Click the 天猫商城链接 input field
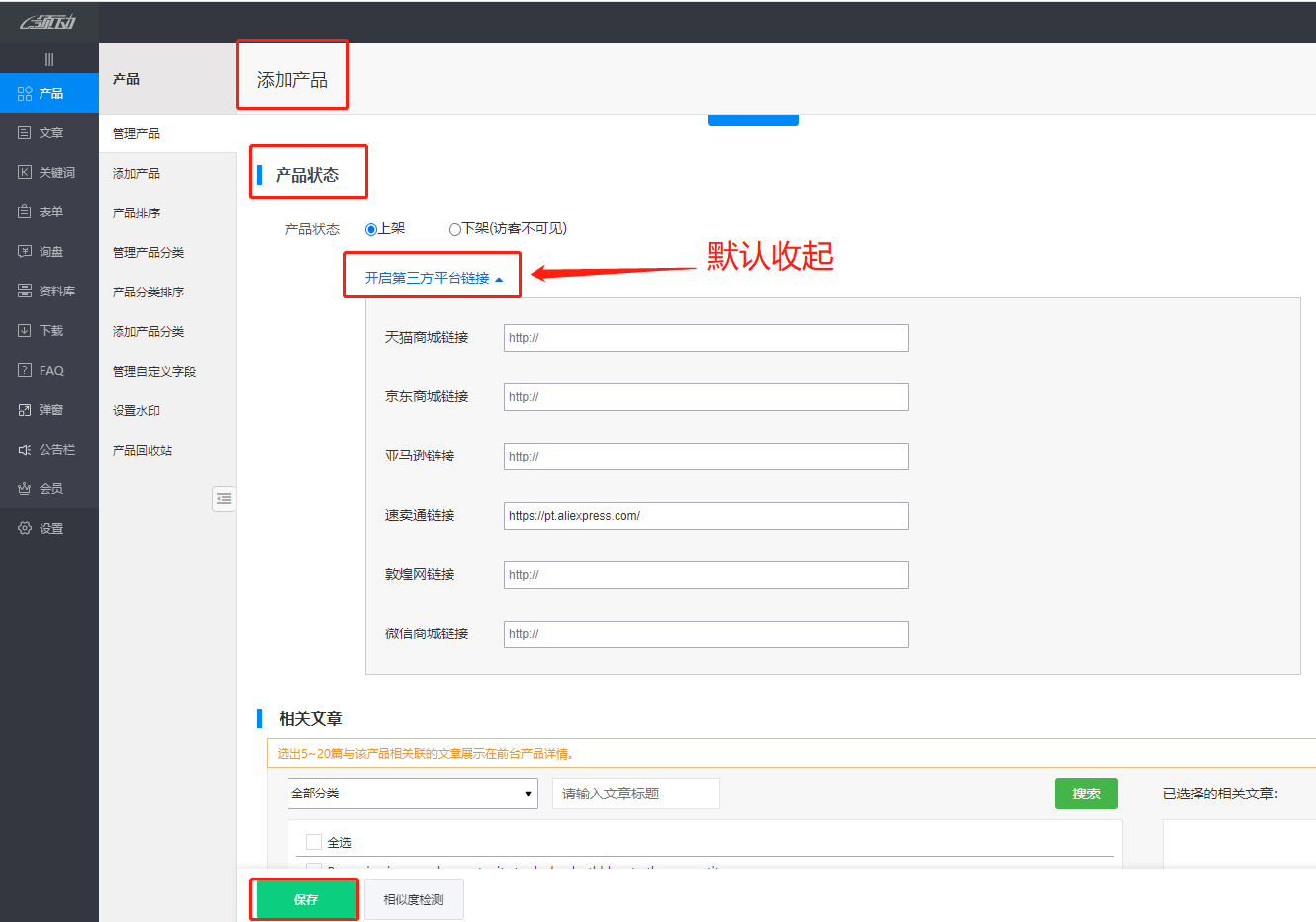Image resolution: width=1316 pixels, height=922 pixels. (x=705, y=338)
